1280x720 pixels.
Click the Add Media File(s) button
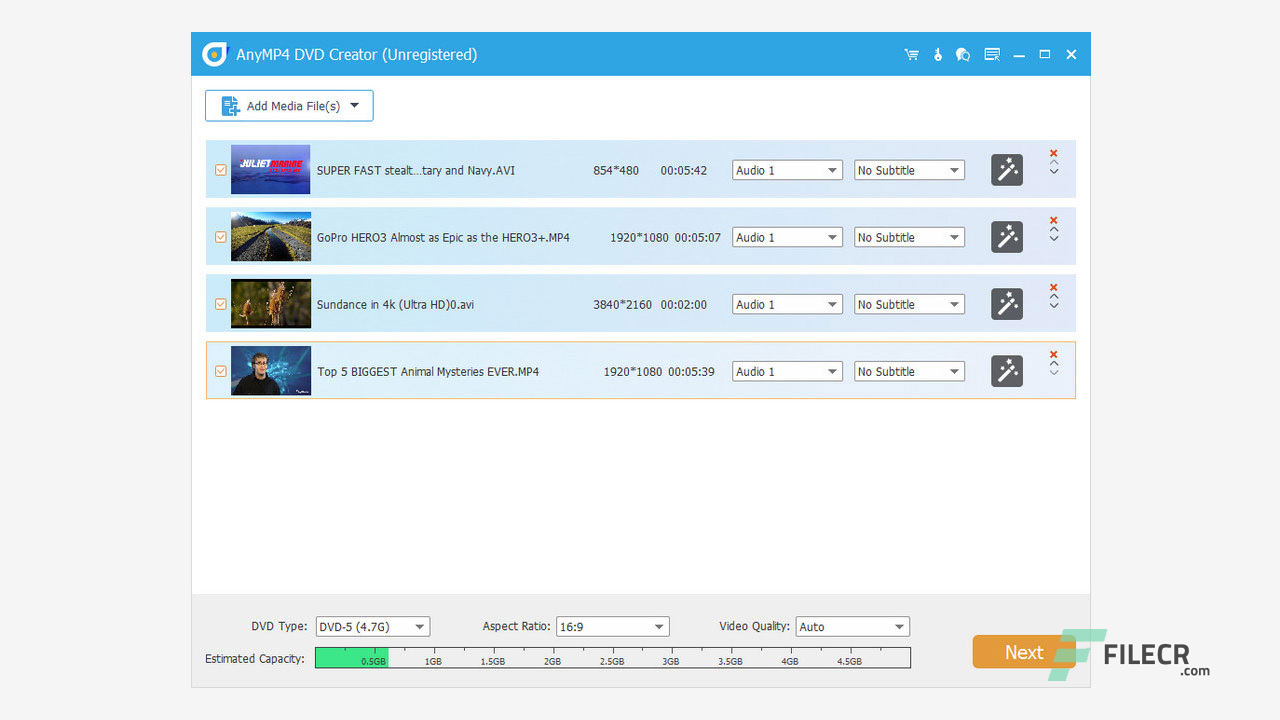289,106
